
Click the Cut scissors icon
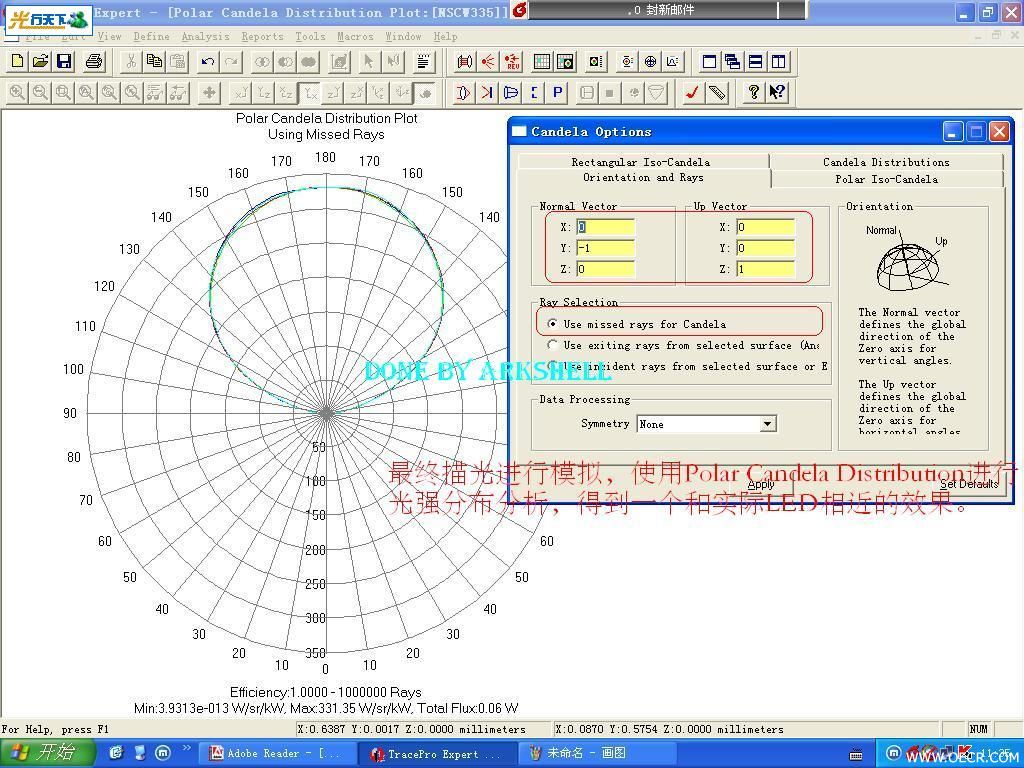(x=131, y=61)
